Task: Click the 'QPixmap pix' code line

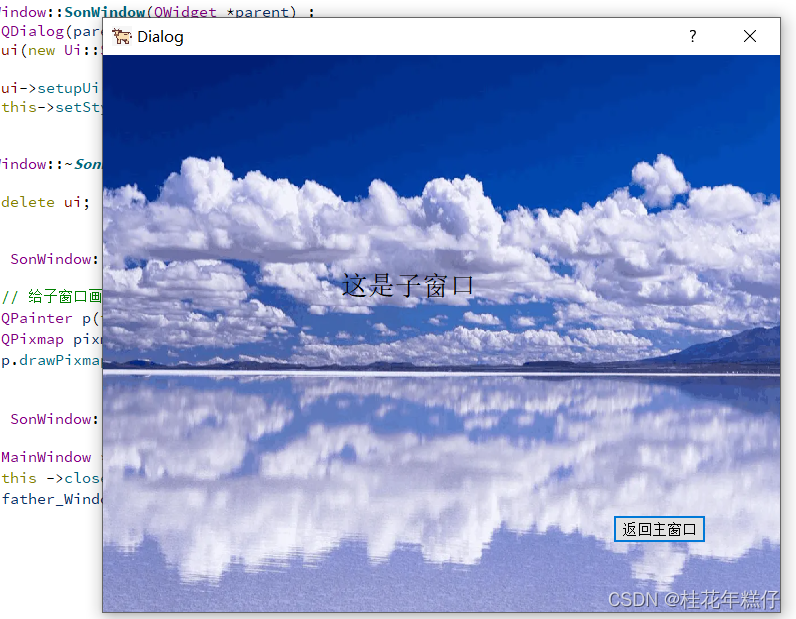Action: pos(52,339)
